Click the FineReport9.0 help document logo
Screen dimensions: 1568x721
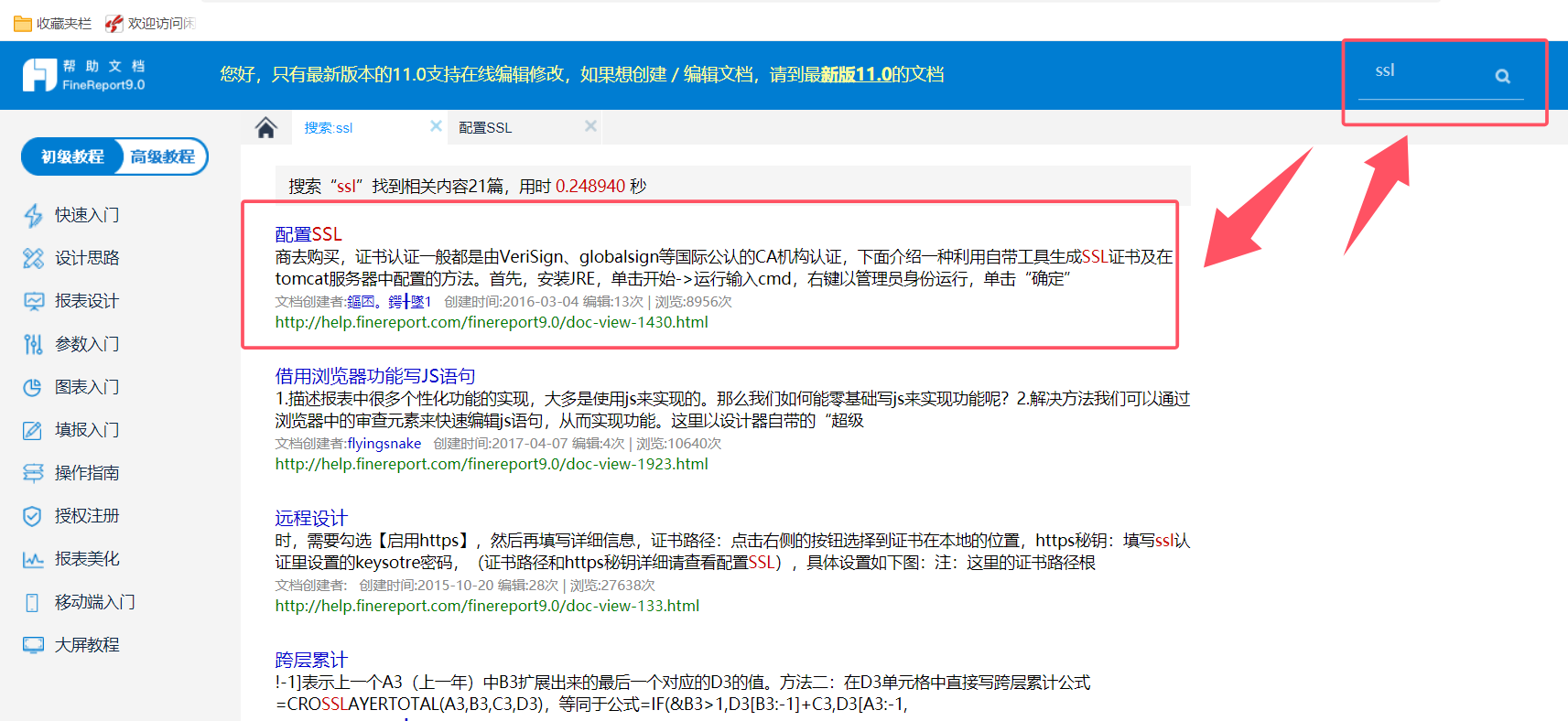tap(83, 75)
